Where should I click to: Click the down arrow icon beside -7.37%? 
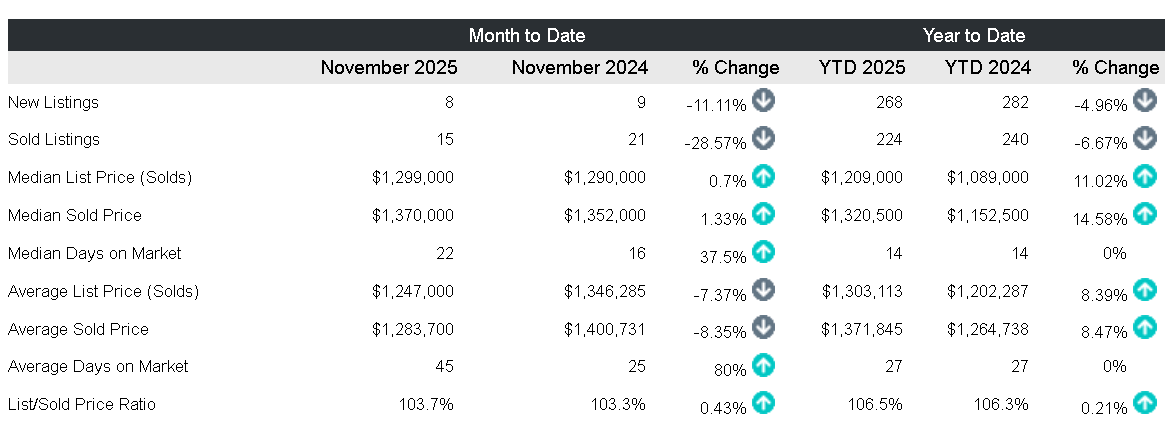[764, 290]
